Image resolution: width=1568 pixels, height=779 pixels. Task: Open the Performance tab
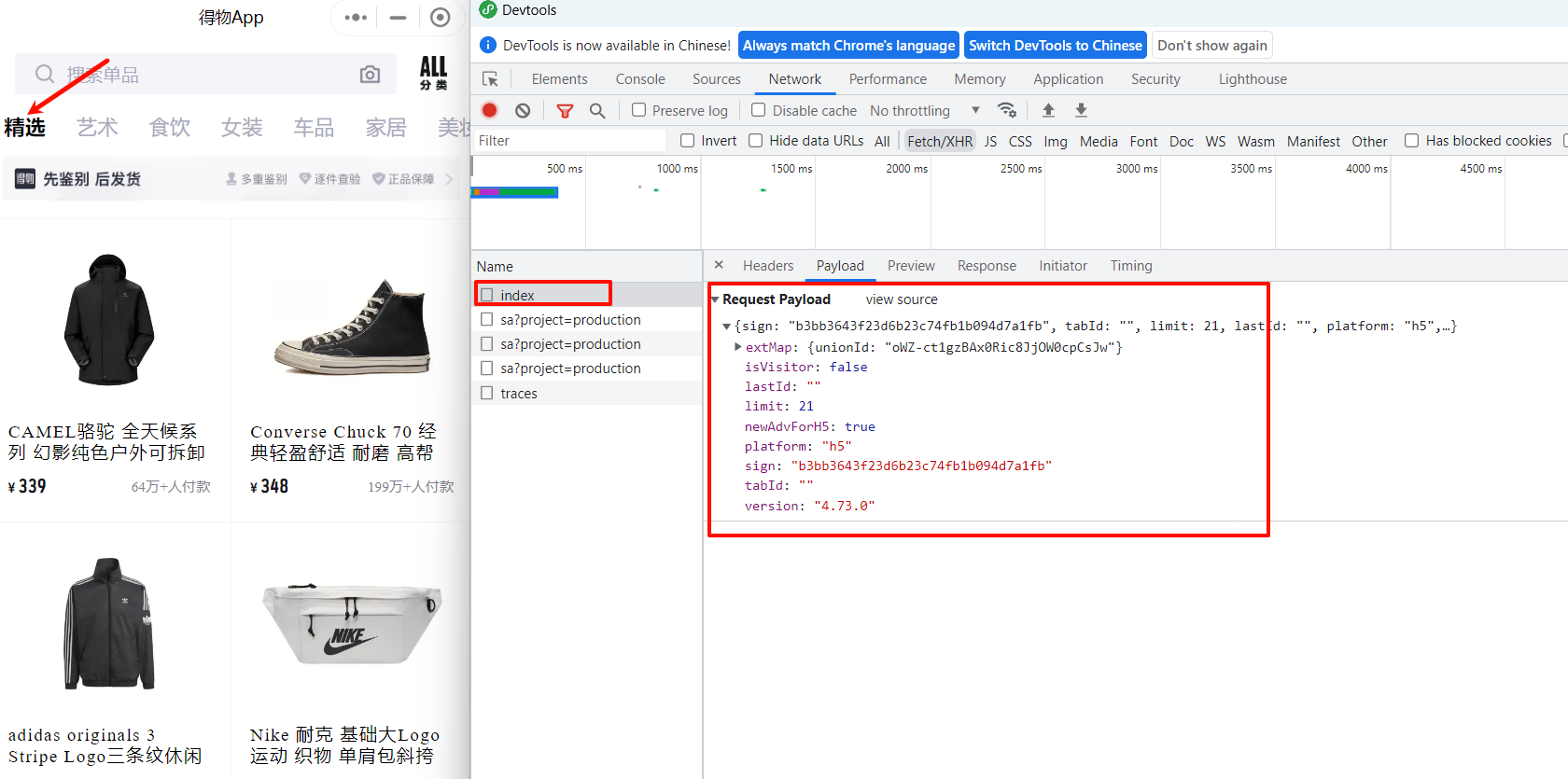click(x=888, y=79)
